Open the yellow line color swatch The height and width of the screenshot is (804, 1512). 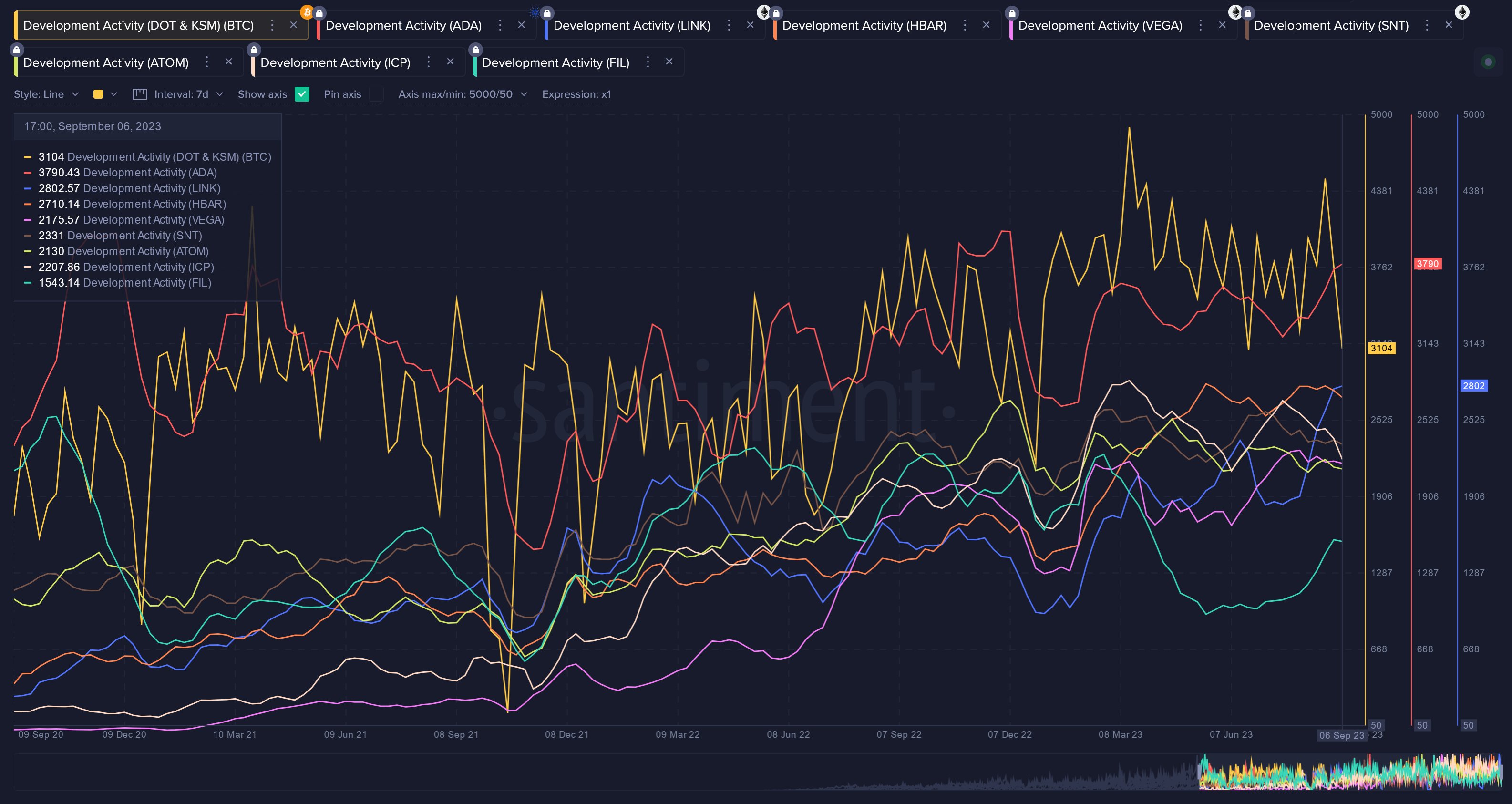coord(99,94)
